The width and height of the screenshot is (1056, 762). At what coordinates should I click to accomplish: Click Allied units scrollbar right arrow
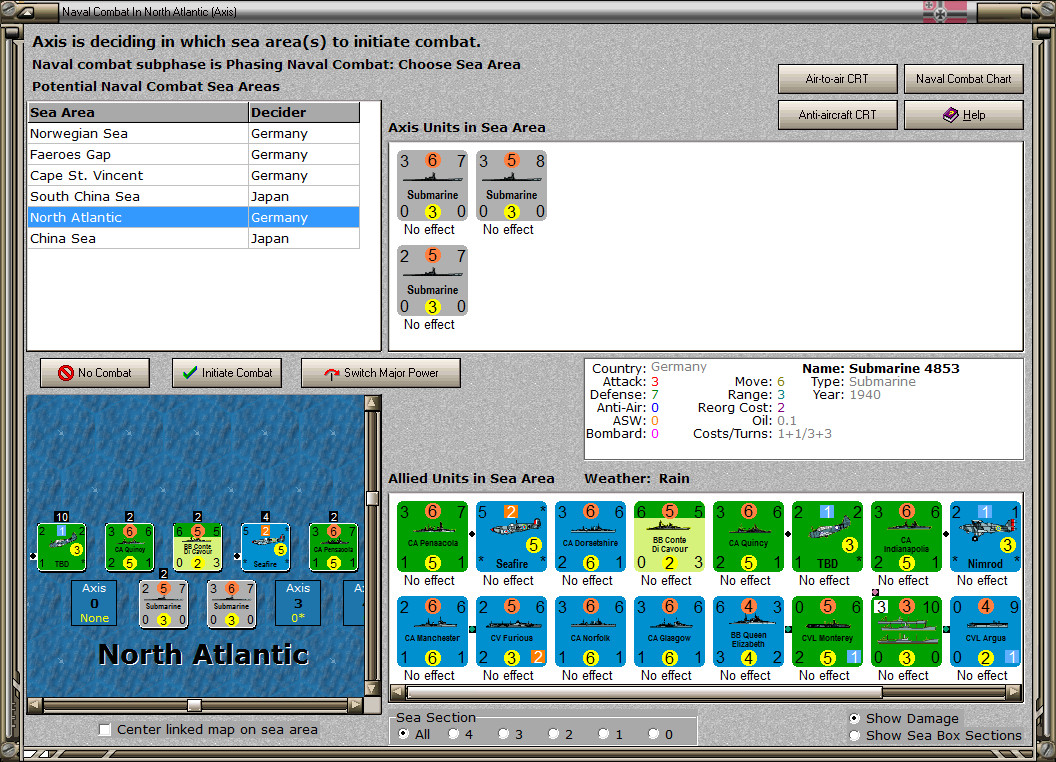1014,692
